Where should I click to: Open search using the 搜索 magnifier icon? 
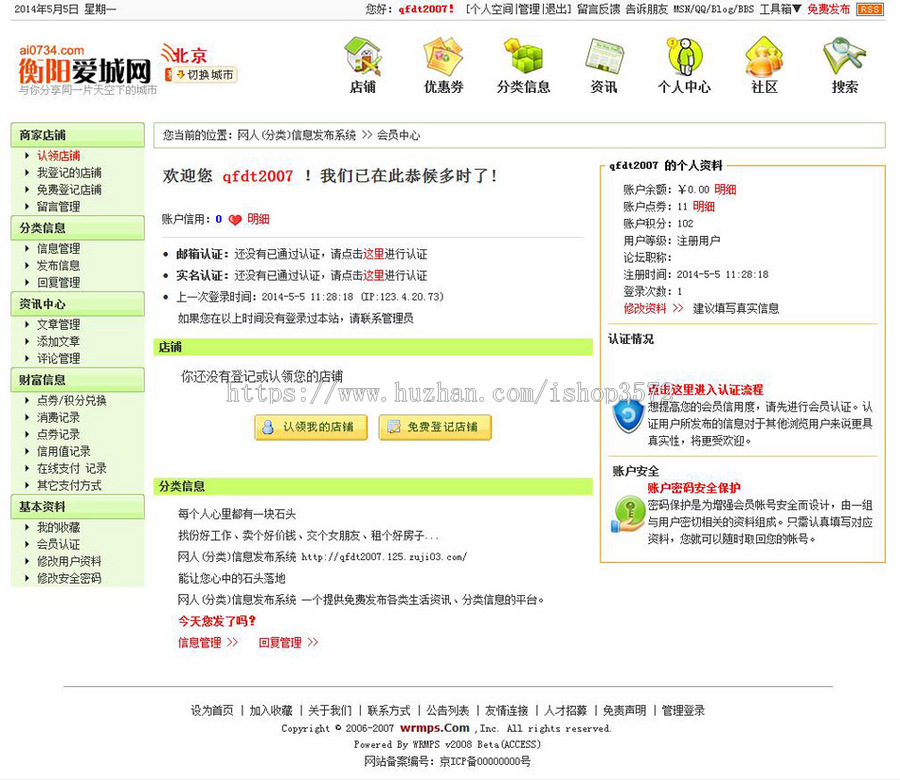842,60
